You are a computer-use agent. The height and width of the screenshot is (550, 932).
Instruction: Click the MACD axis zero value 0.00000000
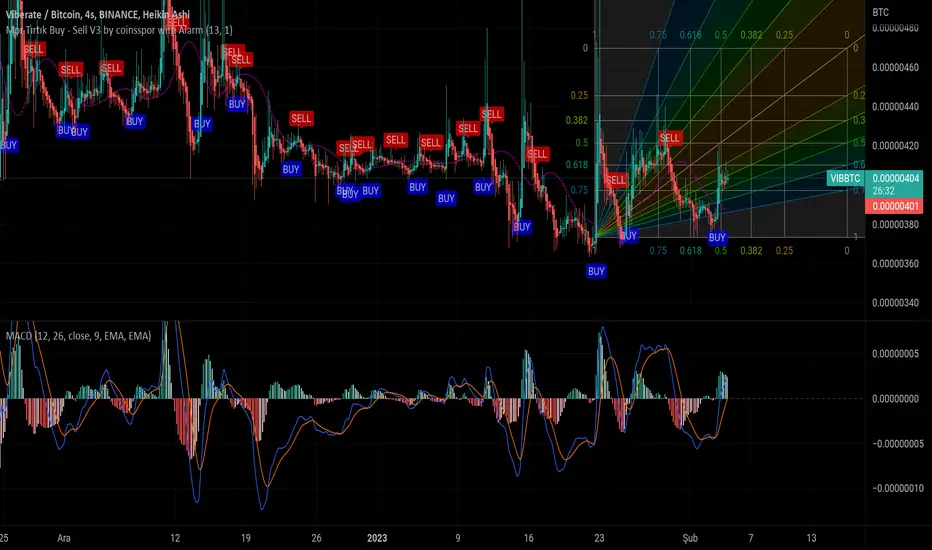(x=895, y=399)
